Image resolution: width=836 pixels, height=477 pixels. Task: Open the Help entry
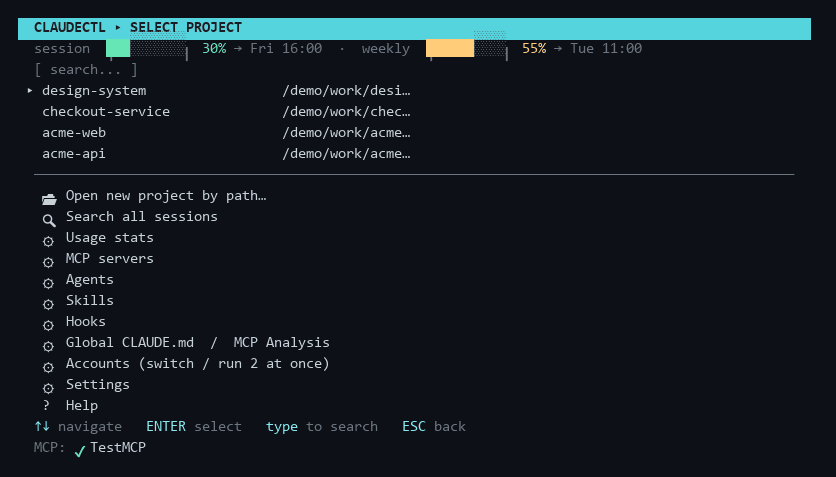82,406
